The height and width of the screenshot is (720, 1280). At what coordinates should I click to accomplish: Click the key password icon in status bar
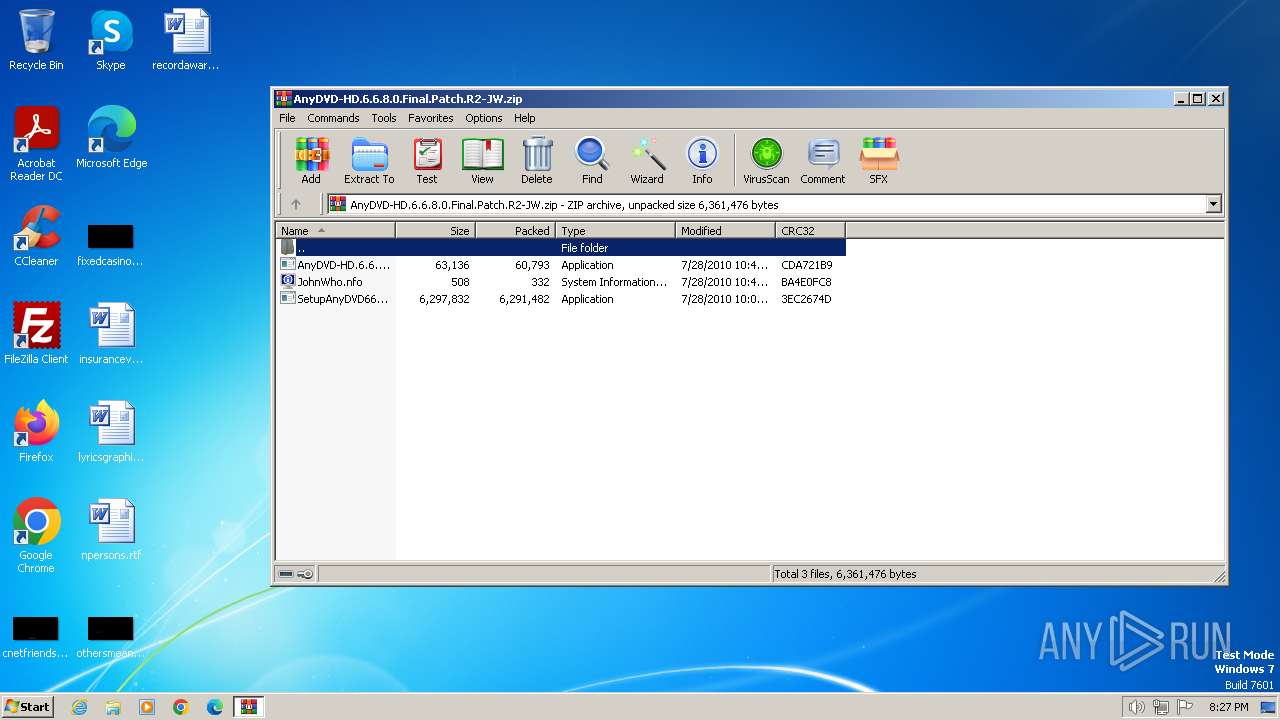click(x=305, y=574)
